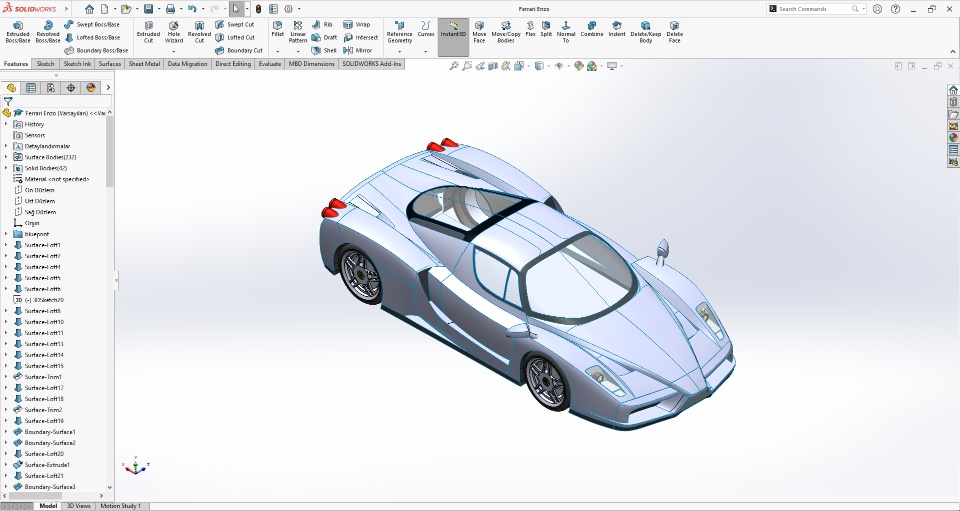The image size is (960, 511).
Task: Open the DisplayManager appearance tab
Action: 90,88
